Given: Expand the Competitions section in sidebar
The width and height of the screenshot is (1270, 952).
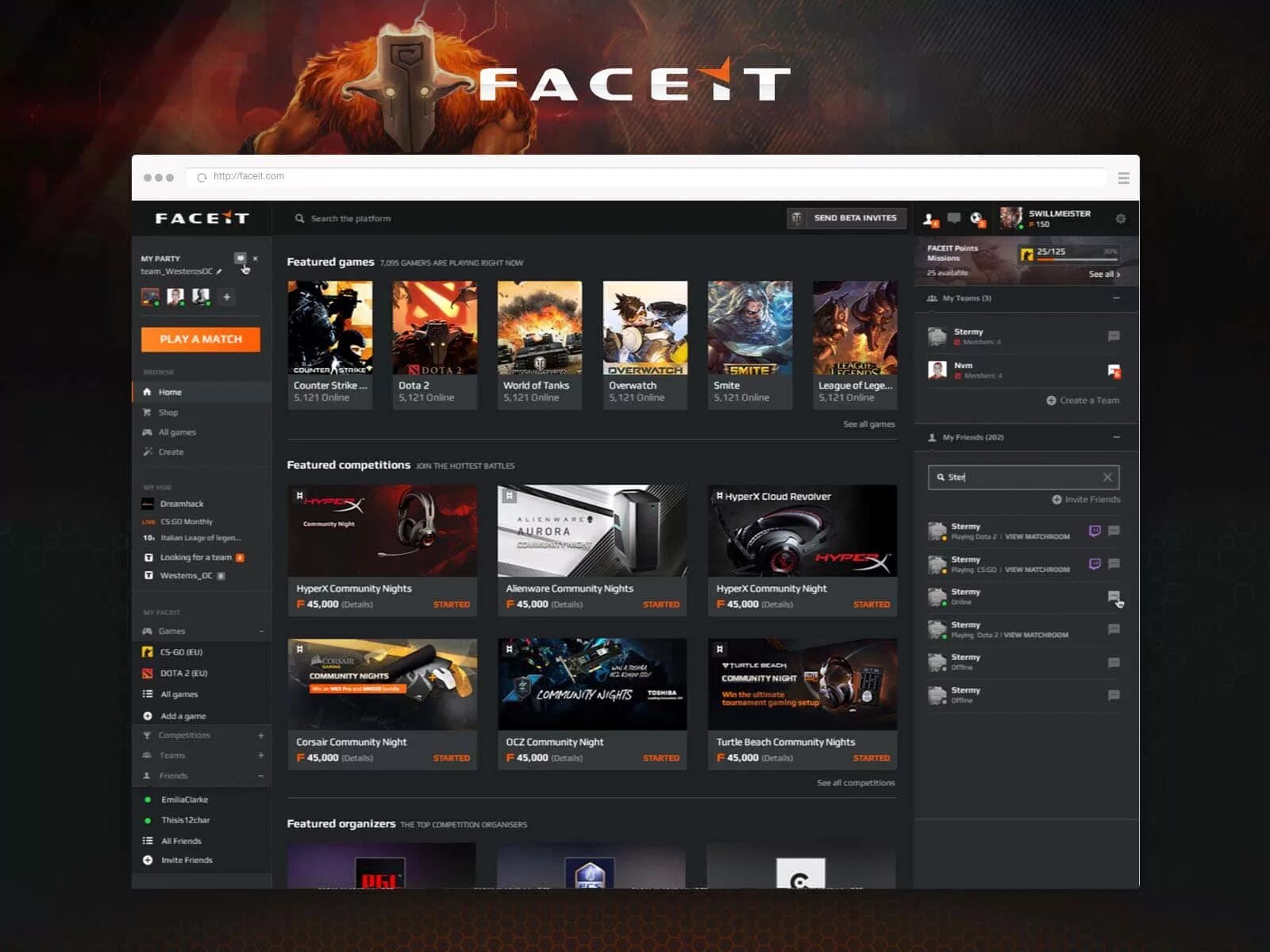Looking at the screenshot, I should click(x=261, y=735).
